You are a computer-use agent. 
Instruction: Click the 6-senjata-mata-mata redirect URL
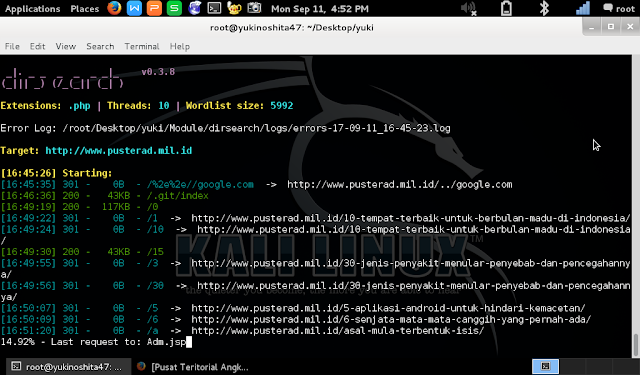[391, 320]
